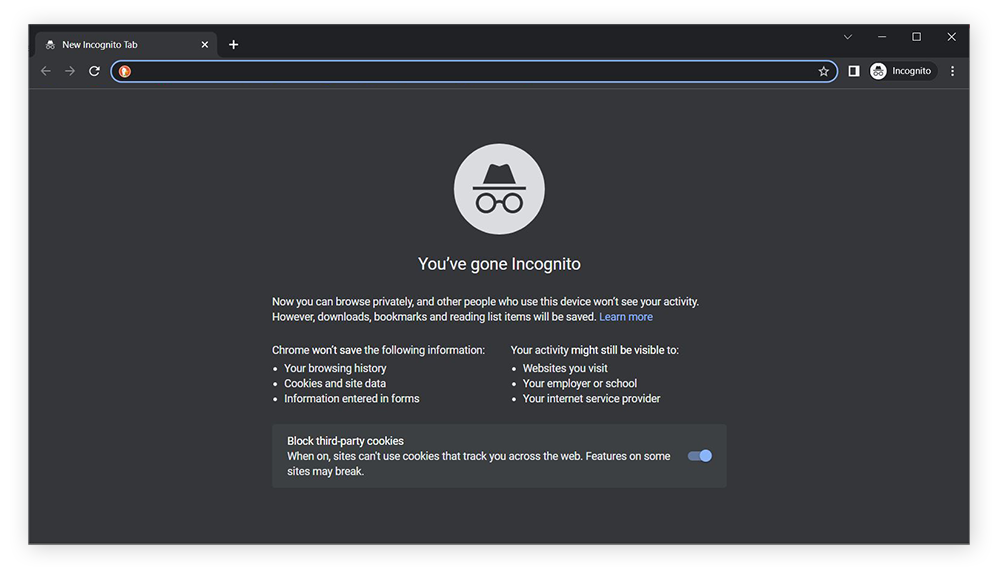Follow the Learn more link

click(x=625, y=317)
